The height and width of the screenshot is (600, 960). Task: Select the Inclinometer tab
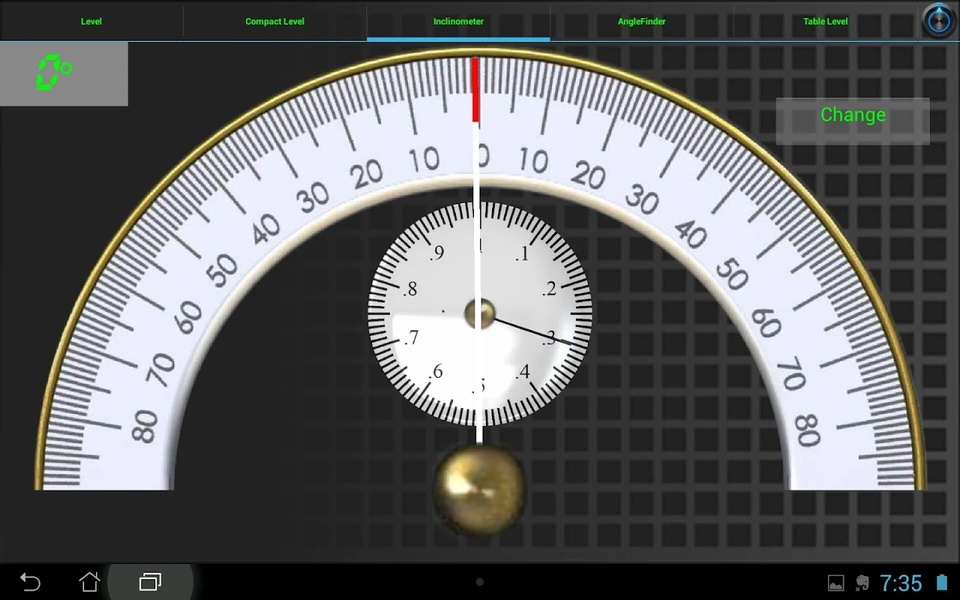(x=458, y=21)
